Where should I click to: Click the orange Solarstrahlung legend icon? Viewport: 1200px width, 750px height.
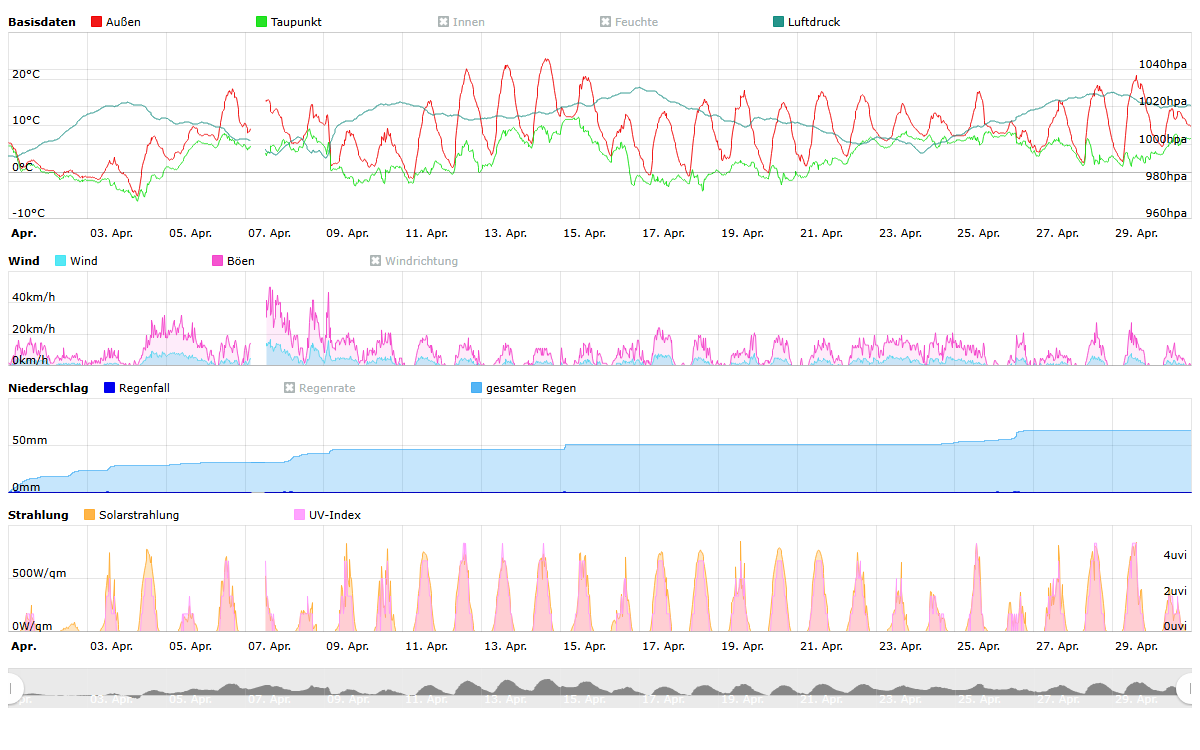pos(90,515)
